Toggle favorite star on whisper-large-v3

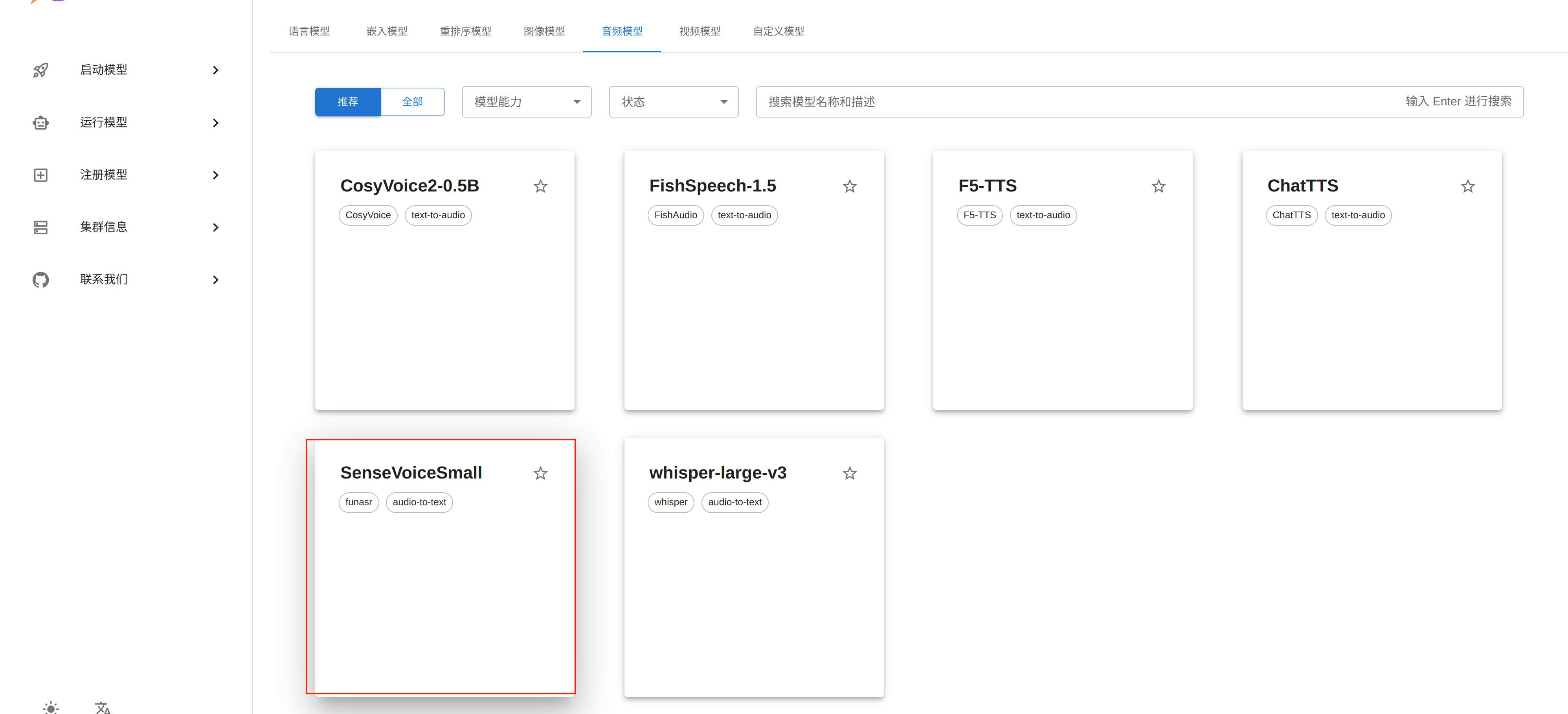(849, 473)
